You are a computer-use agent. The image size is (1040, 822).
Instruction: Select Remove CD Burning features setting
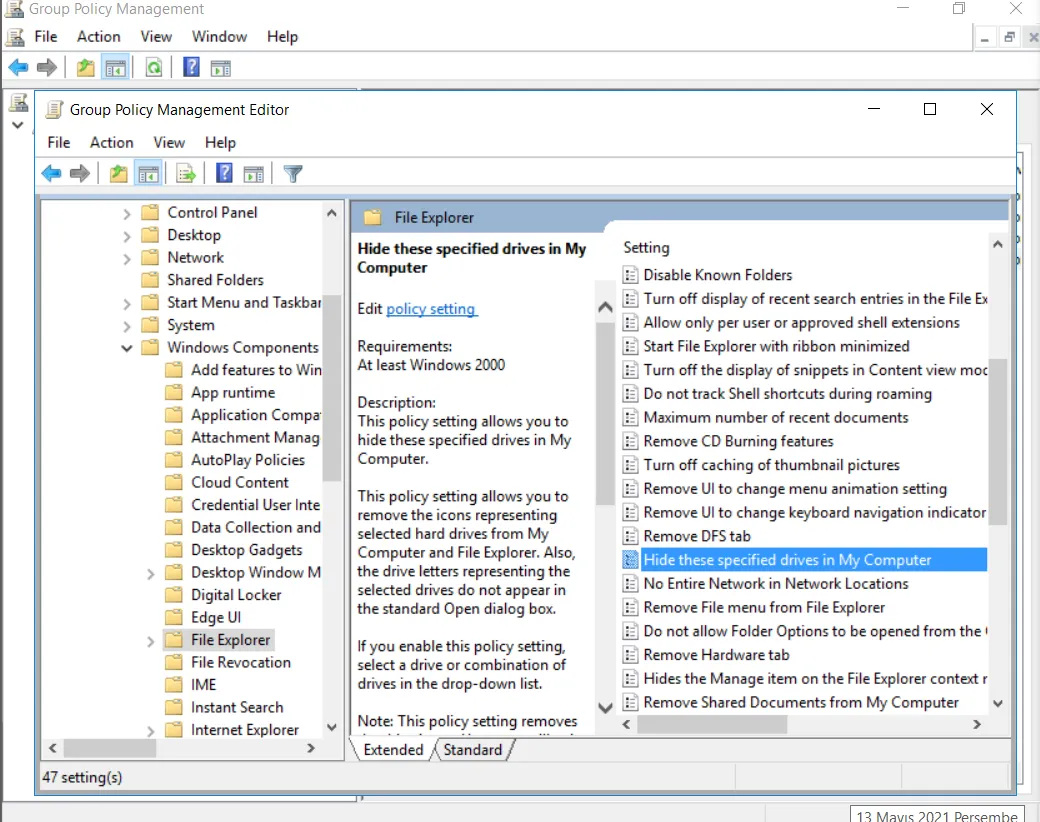pyautogui.click(x=738, y=441)
